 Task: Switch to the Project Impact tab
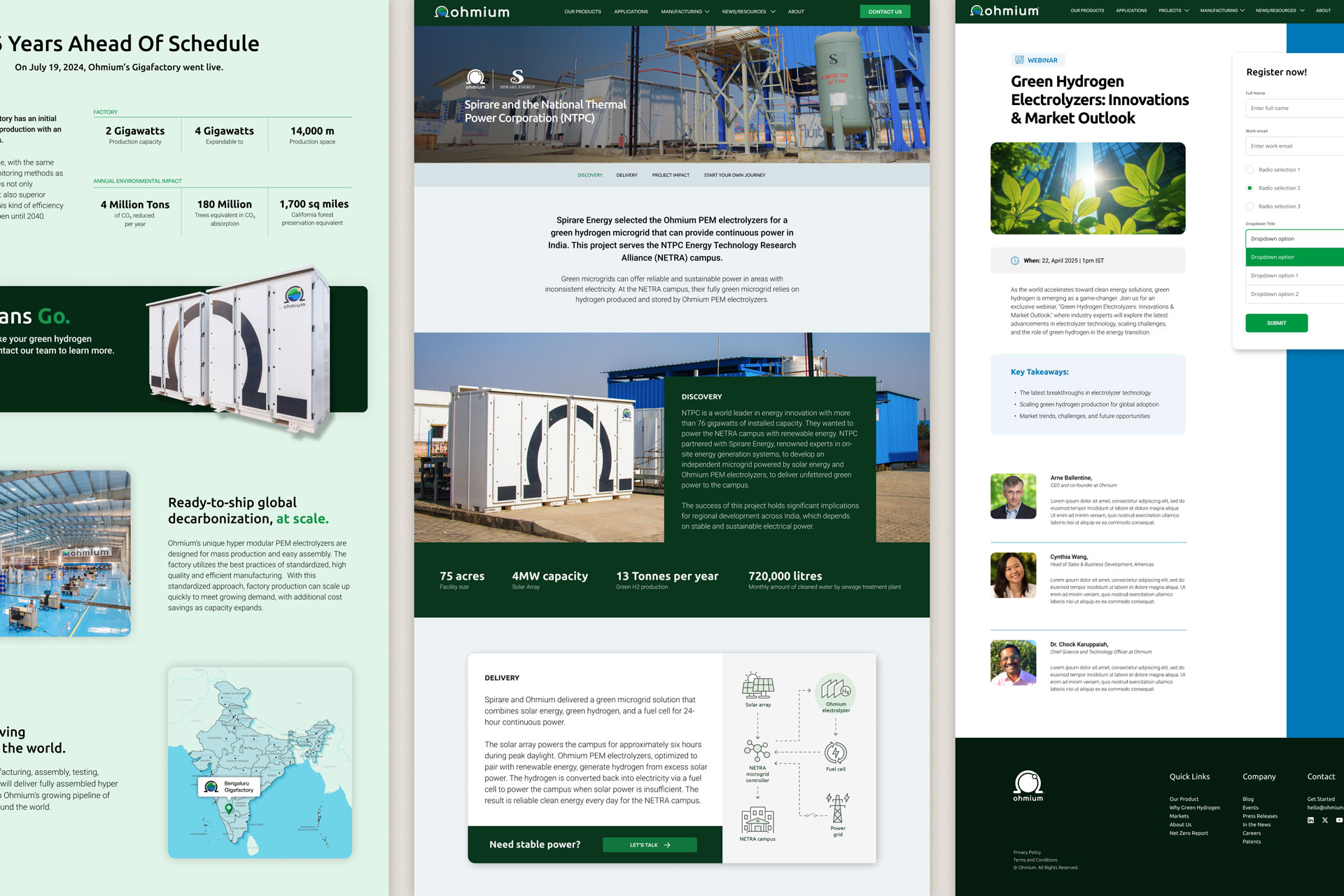point(671,175)
